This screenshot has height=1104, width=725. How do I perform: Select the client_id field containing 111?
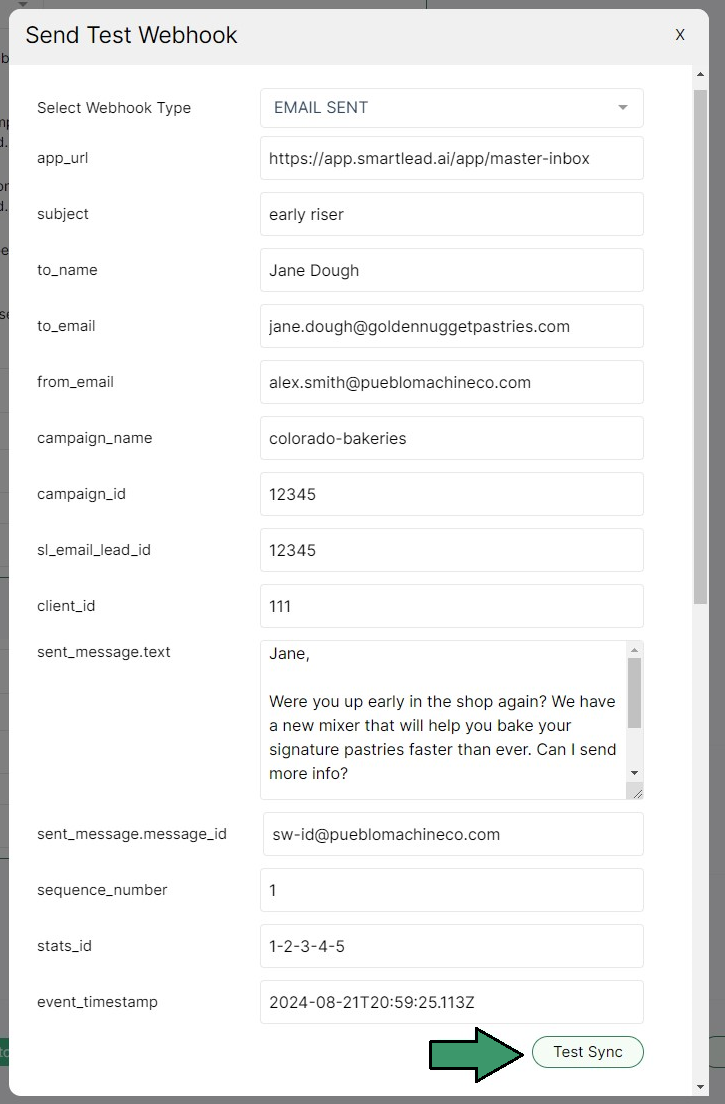click(451, 606)
